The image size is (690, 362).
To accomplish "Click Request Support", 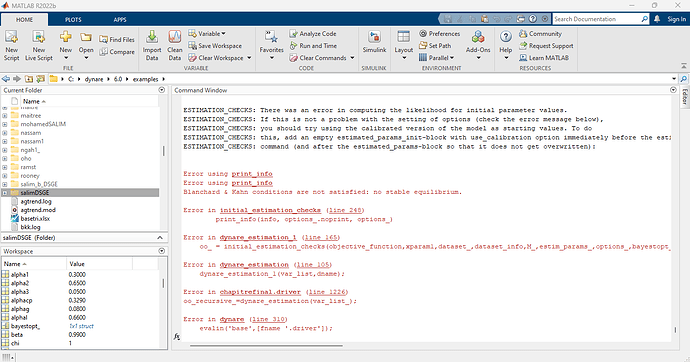I will point(546,46).
